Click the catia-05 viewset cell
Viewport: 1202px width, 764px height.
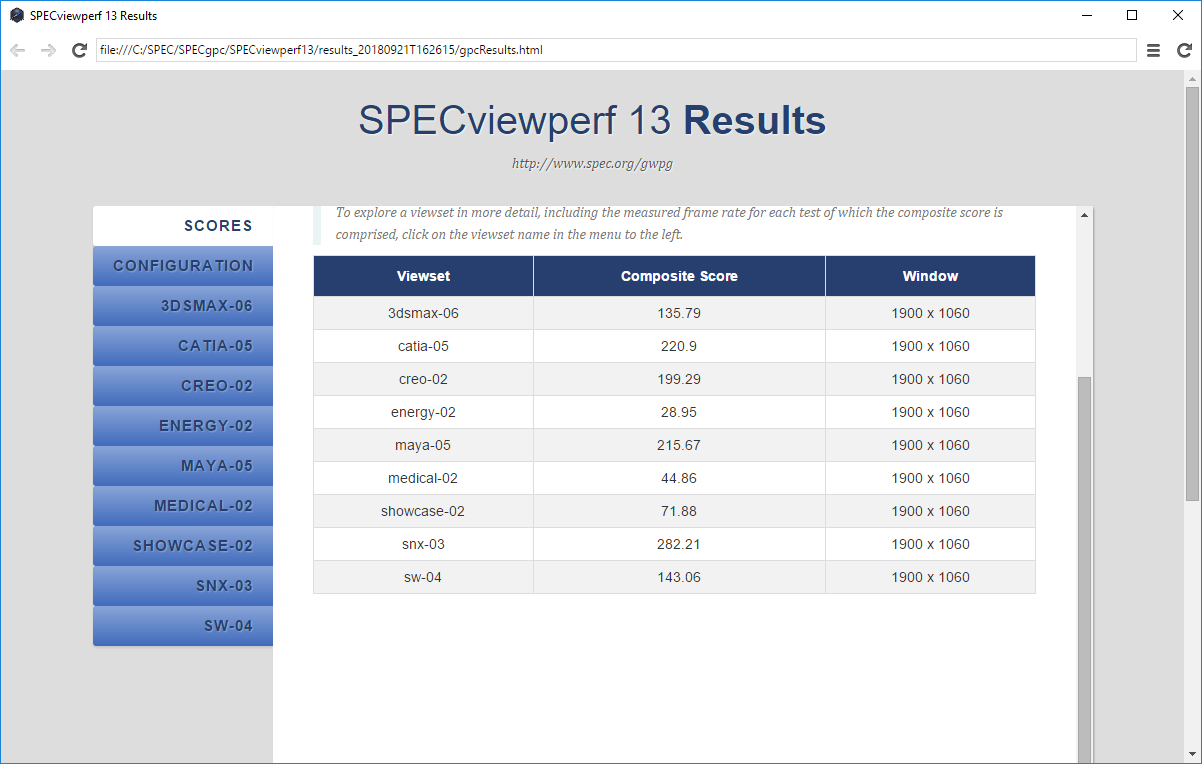pos(423,346)
